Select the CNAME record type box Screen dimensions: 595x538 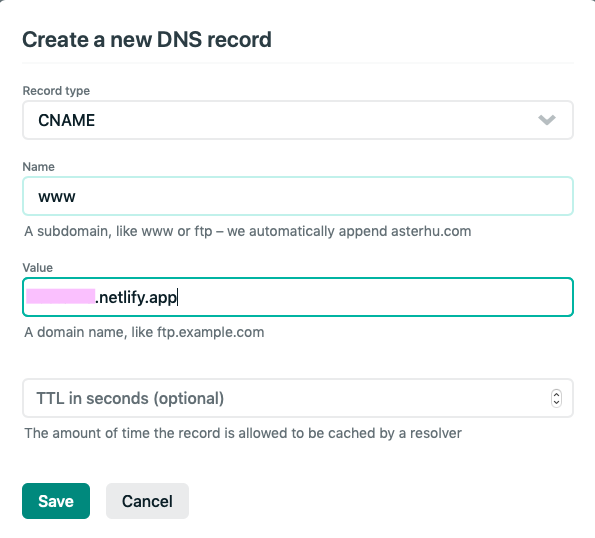coord(298,120)
